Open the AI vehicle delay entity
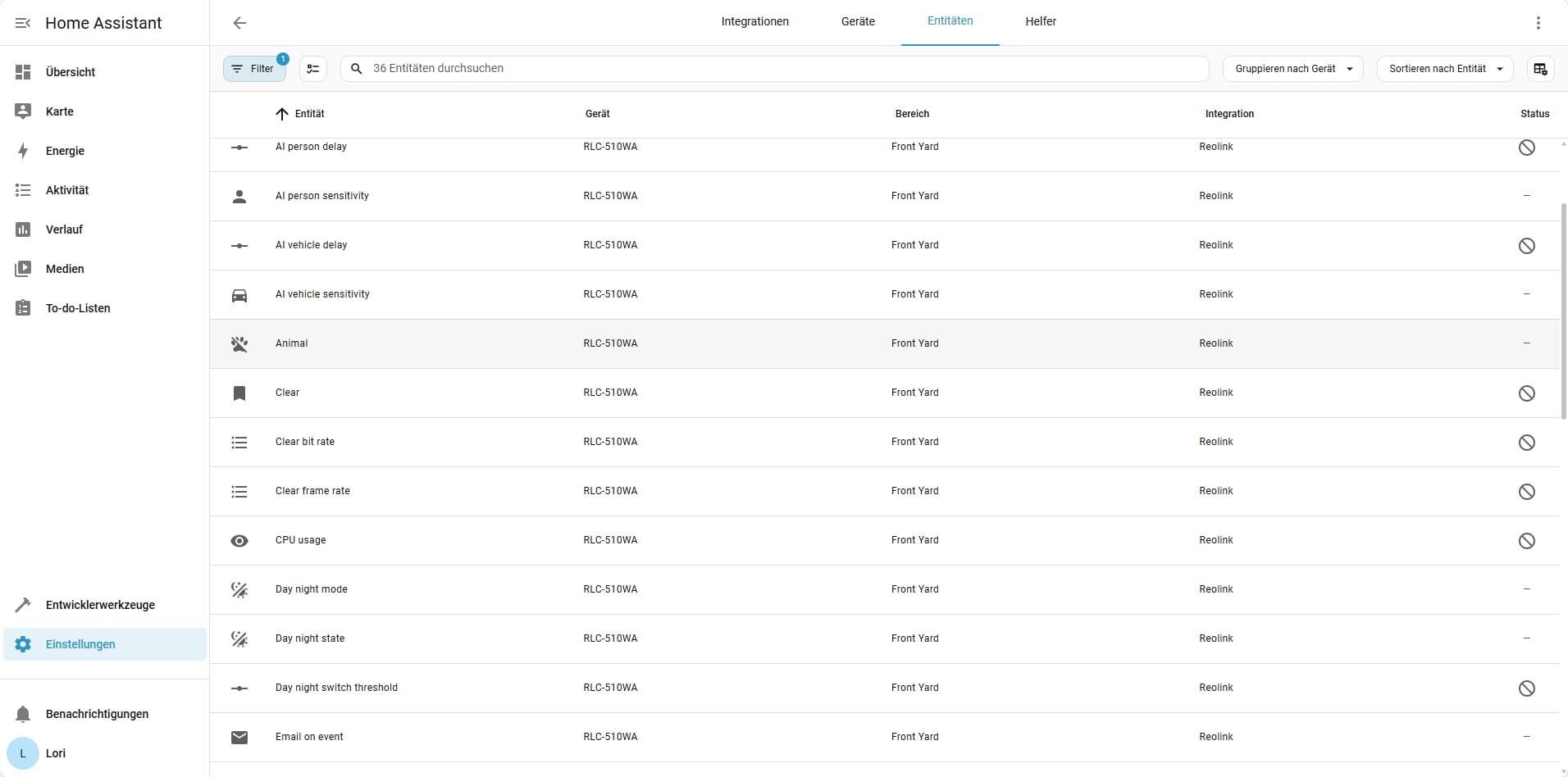The image size is (1568, 777). [884, 245]
